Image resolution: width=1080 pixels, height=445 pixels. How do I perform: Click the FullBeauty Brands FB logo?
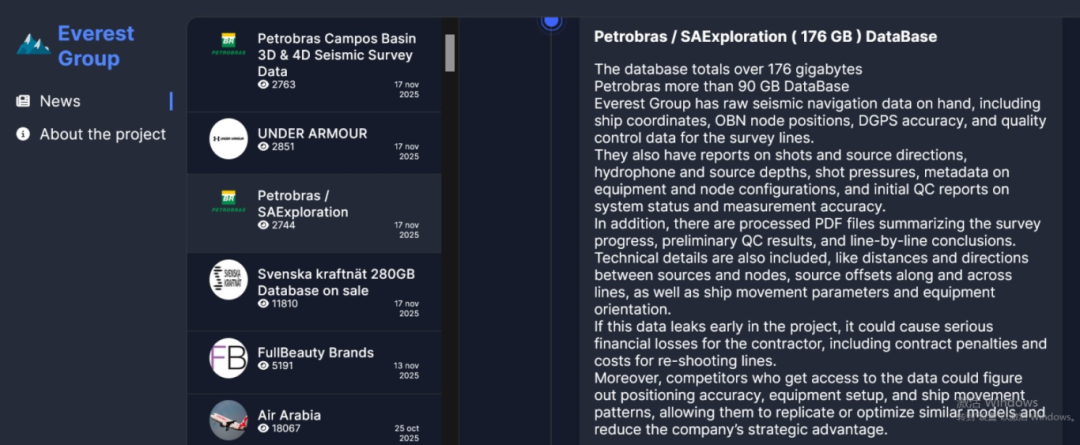point(228,358)
